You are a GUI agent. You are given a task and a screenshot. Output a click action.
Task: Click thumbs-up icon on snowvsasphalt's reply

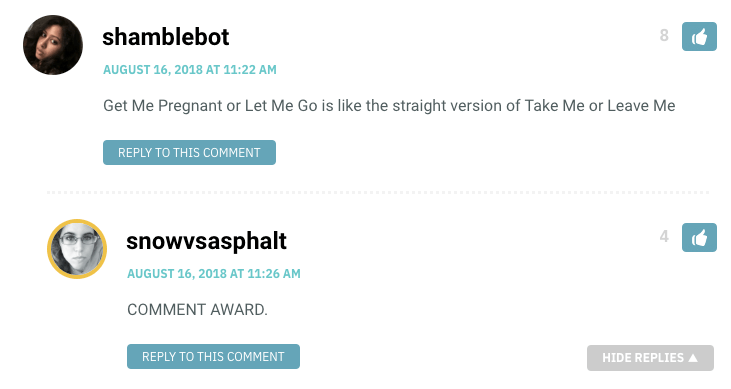coord(699,237)
